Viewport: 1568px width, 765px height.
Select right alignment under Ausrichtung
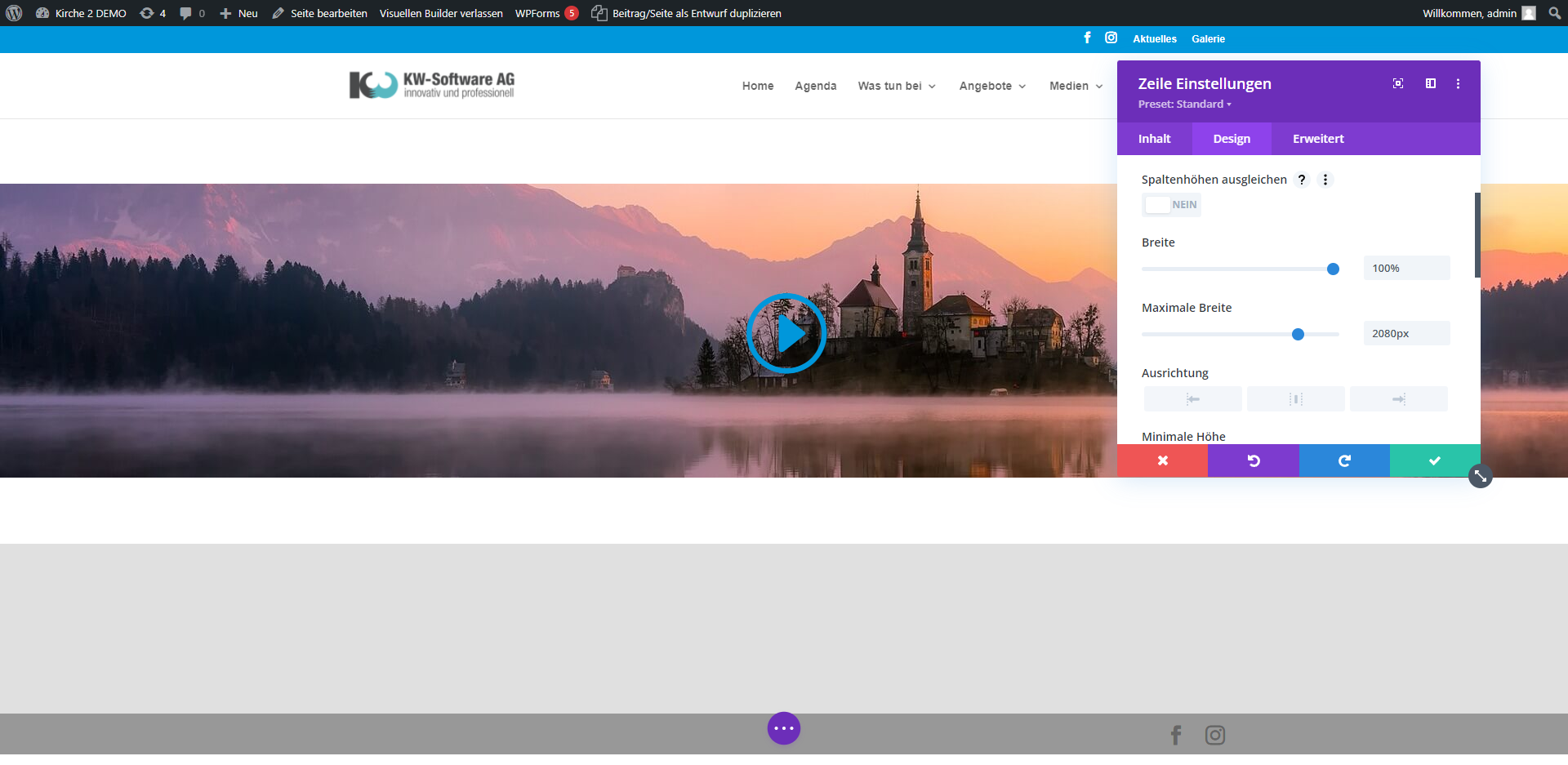pyautogui.click(x=1398, y=399)
